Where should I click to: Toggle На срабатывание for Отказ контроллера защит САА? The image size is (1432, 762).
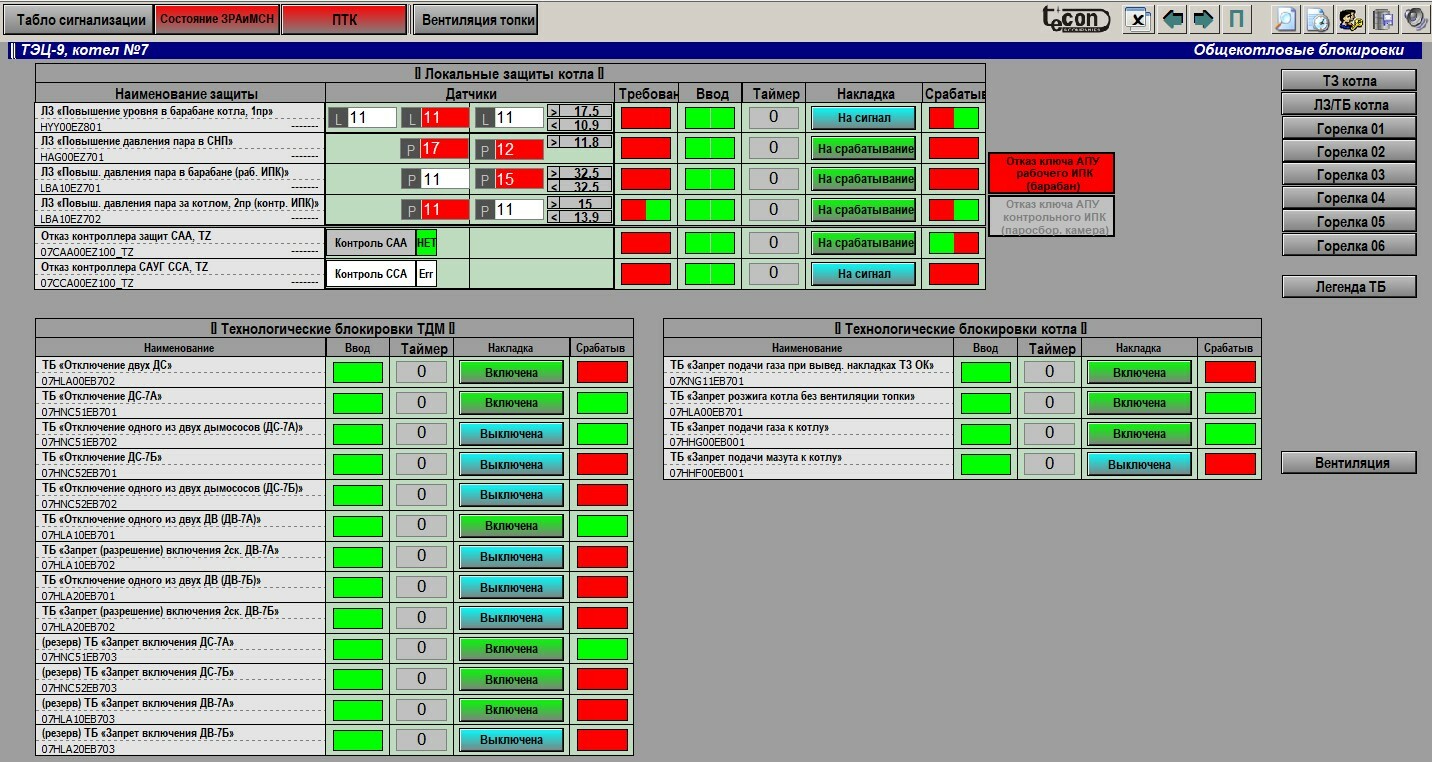click(863, 243)
